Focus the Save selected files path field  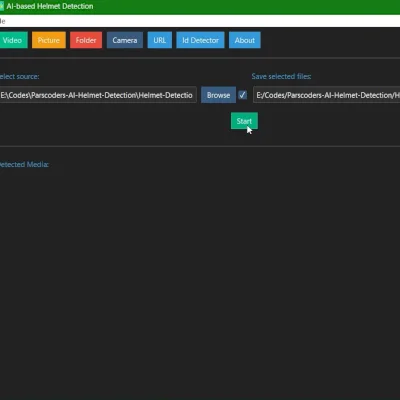327,95
